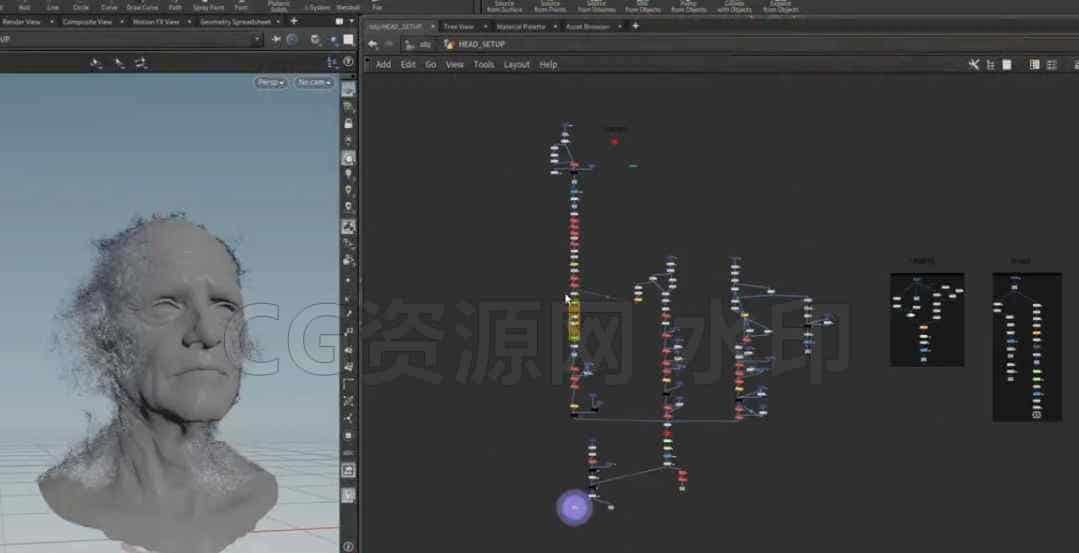Select the yellow highlighted node in the main chain
This screenshot has width=1079, height=553.
tap(574, 321)
